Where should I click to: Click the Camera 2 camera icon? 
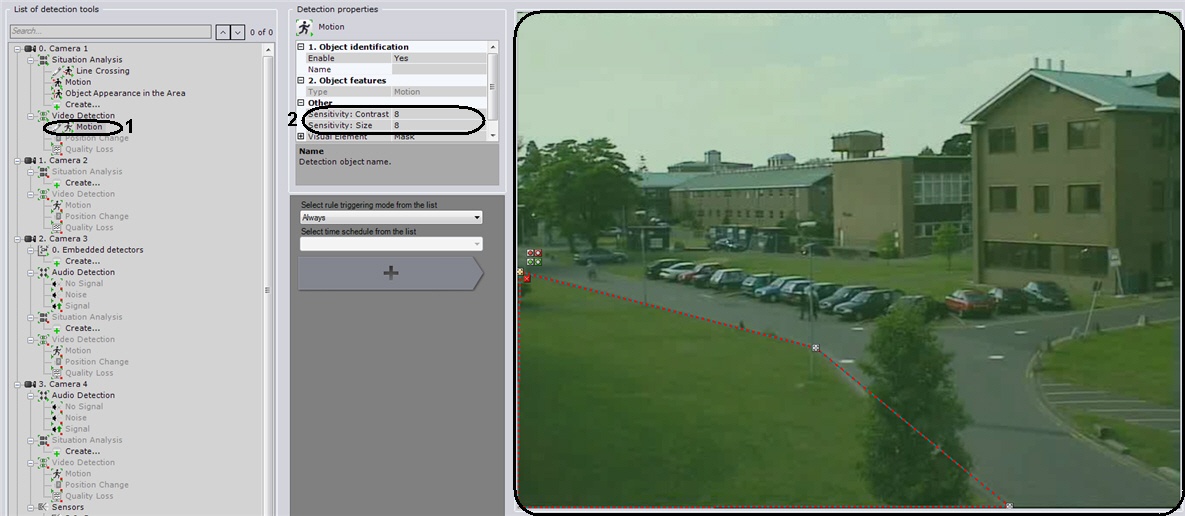coord(30,160)
